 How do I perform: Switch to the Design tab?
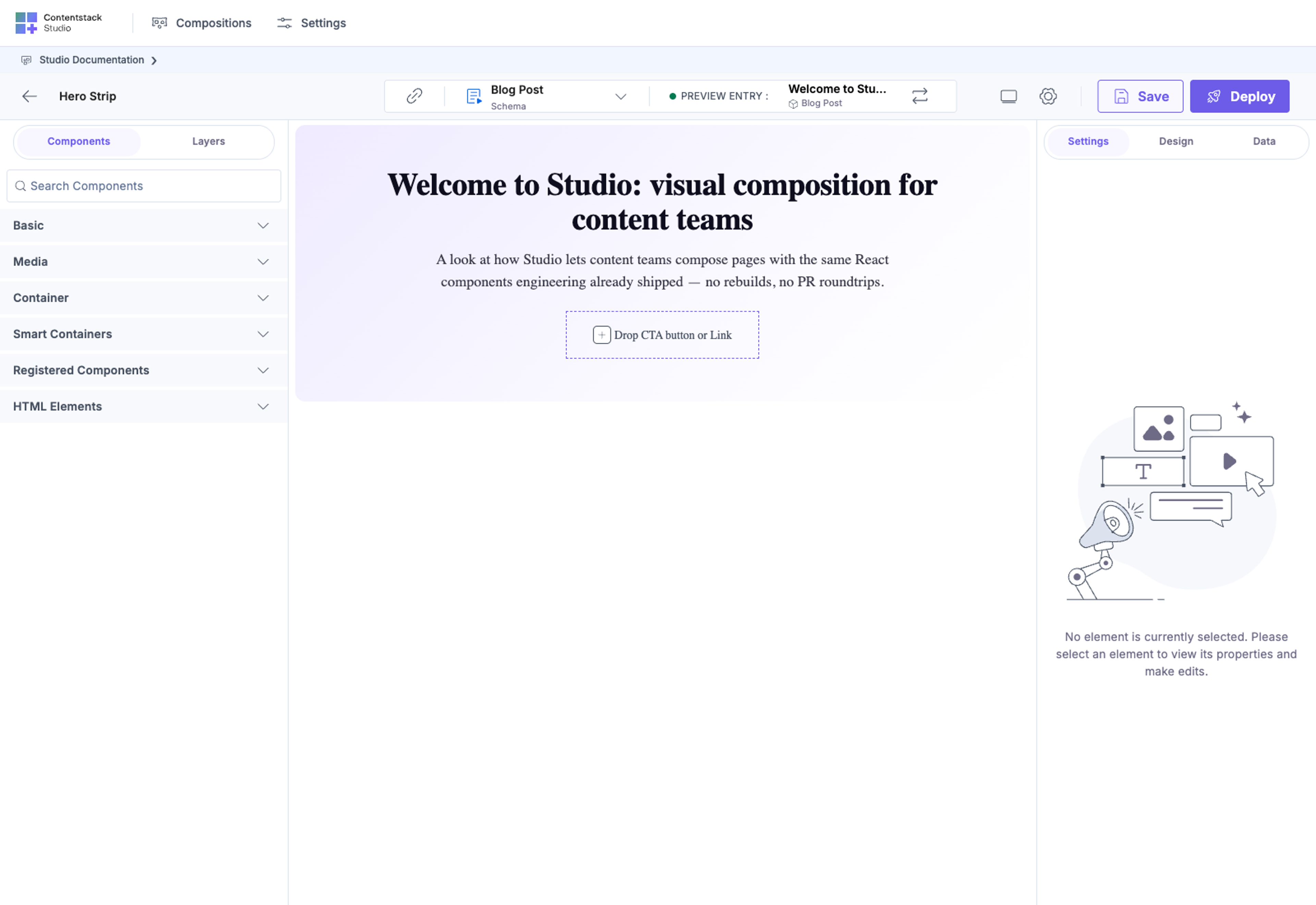[x=1176, y=142]
